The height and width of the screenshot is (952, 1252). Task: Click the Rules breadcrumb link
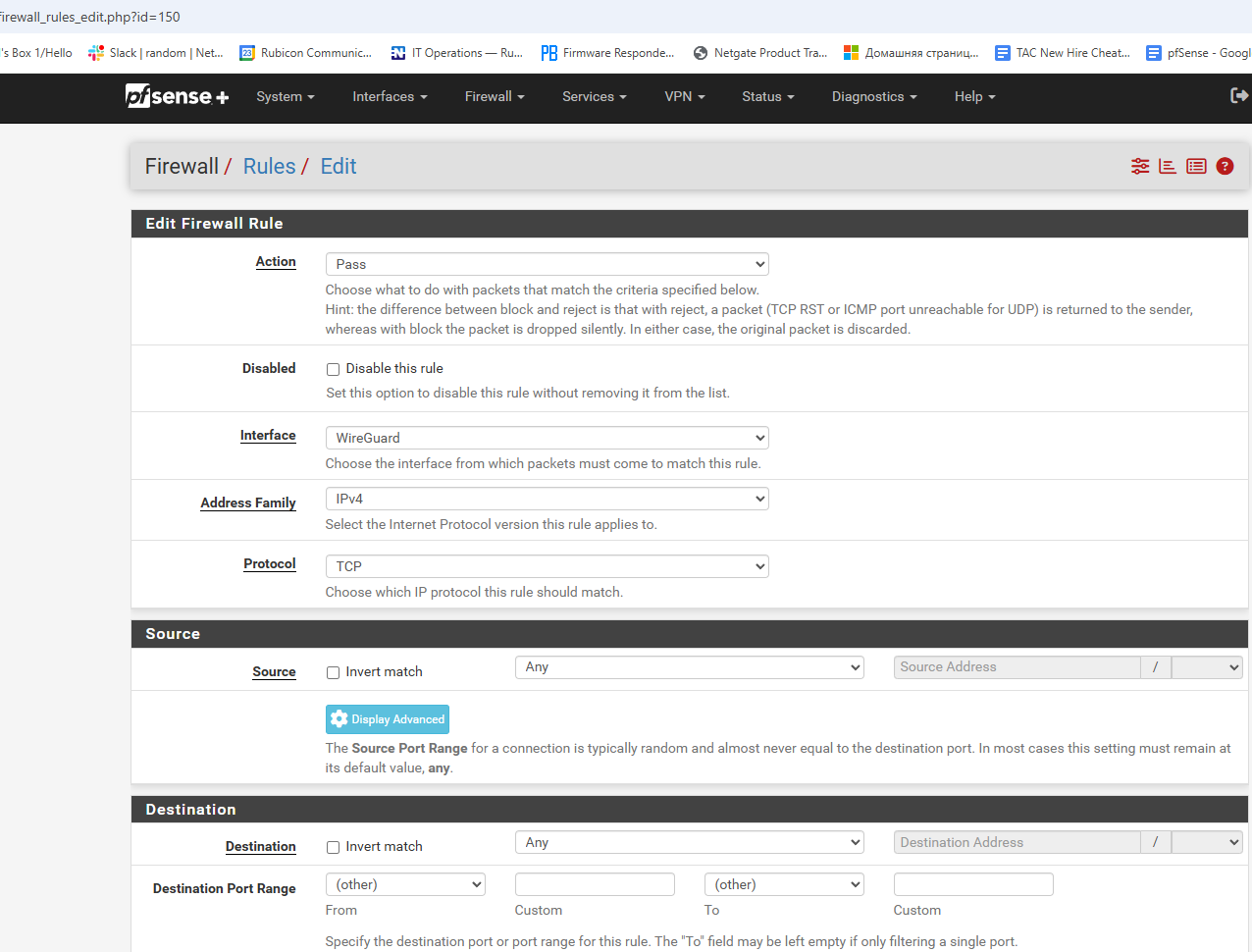click(x=269, y=167)
